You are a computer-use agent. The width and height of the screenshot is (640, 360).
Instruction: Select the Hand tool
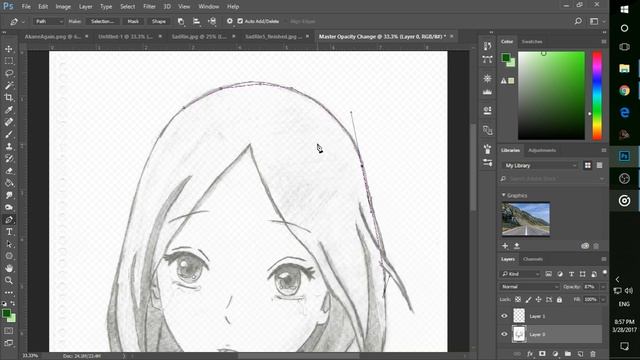click(x=9, y=268)
